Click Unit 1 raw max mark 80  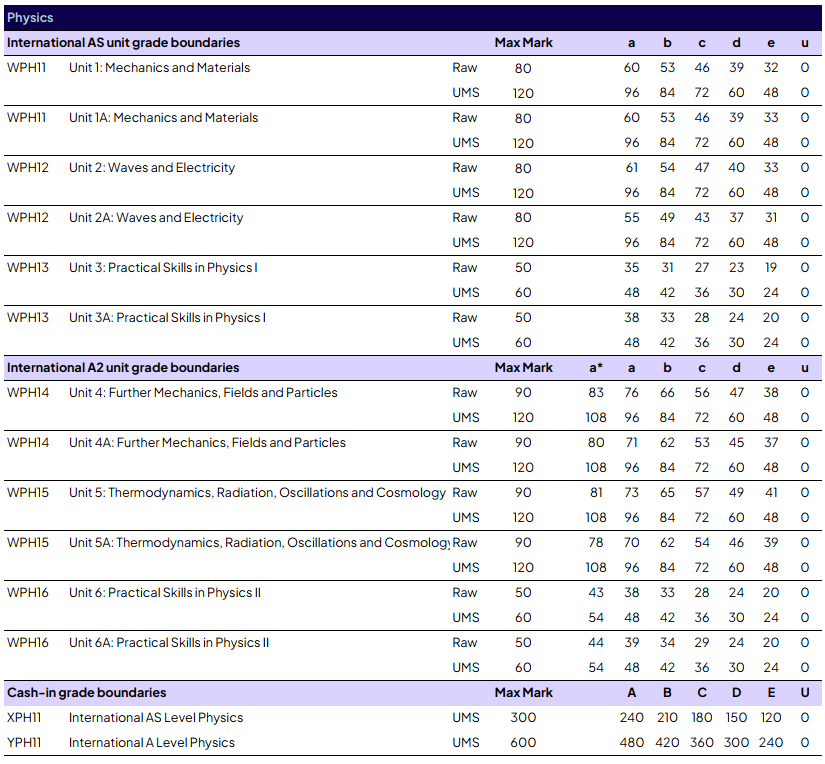523,68
